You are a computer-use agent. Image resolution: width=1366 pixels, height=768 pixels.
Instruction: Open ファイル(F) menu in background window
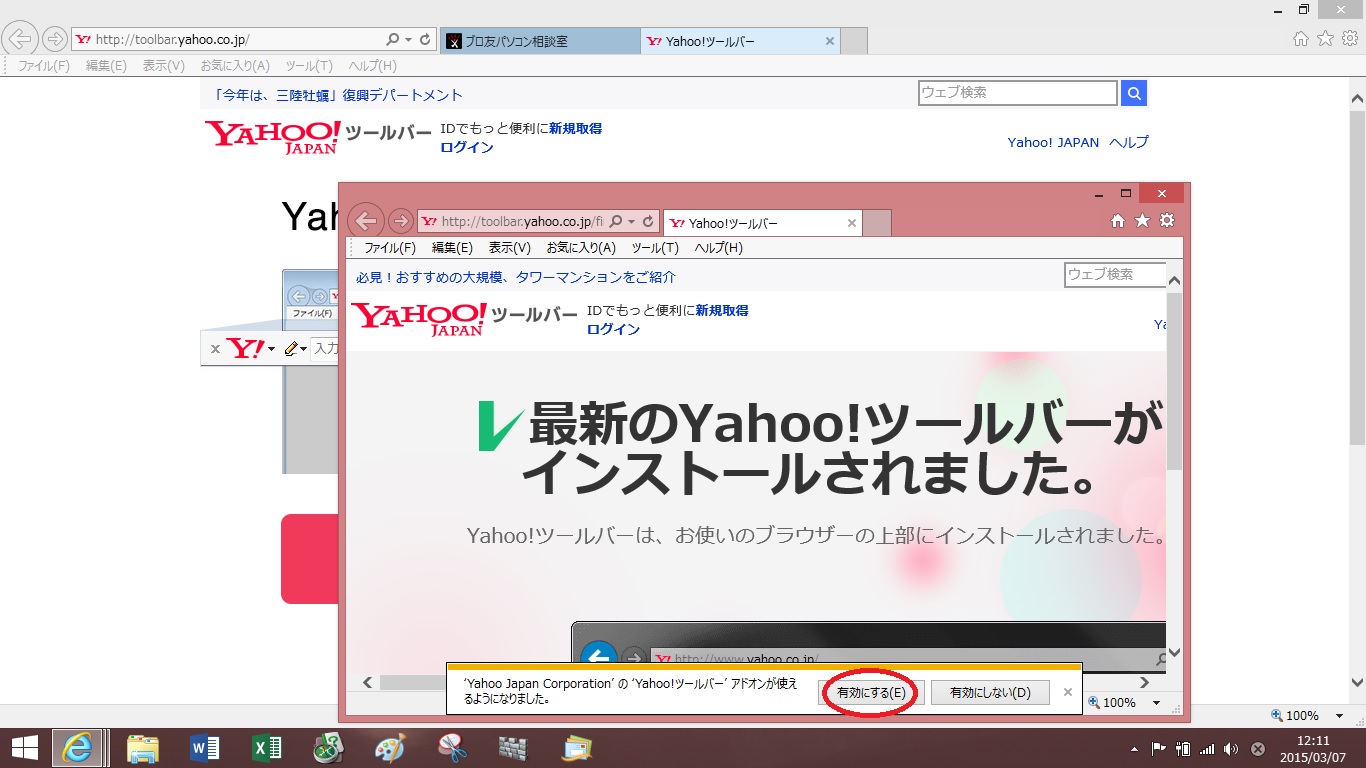43,66
